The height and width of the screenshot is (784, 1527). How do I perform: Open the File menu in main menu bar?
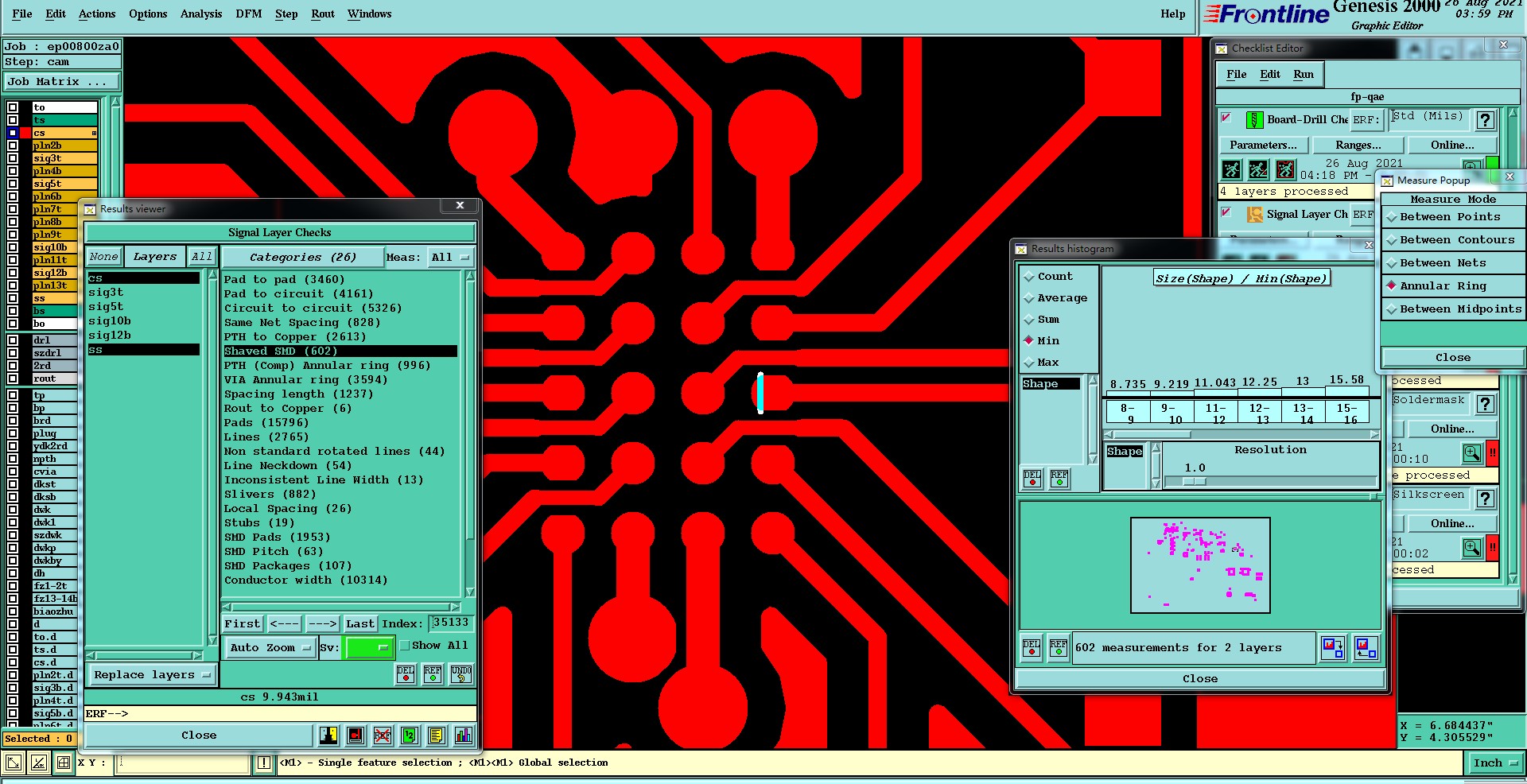[x=22, y=14]
